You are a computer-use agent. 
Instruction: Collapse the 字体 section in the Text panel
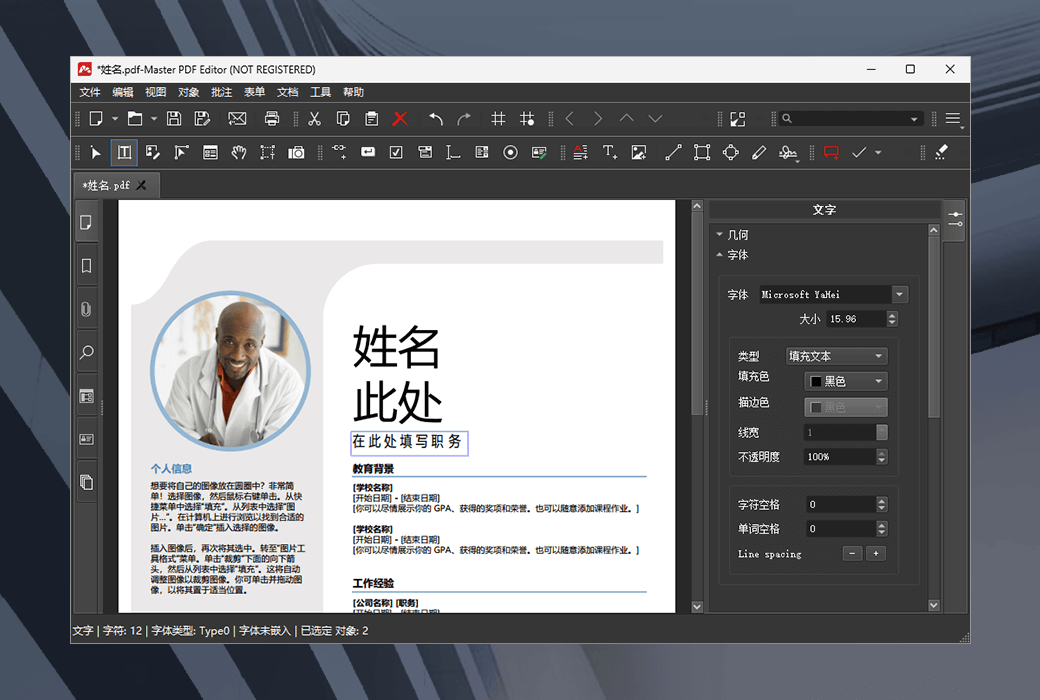point(719,255)
